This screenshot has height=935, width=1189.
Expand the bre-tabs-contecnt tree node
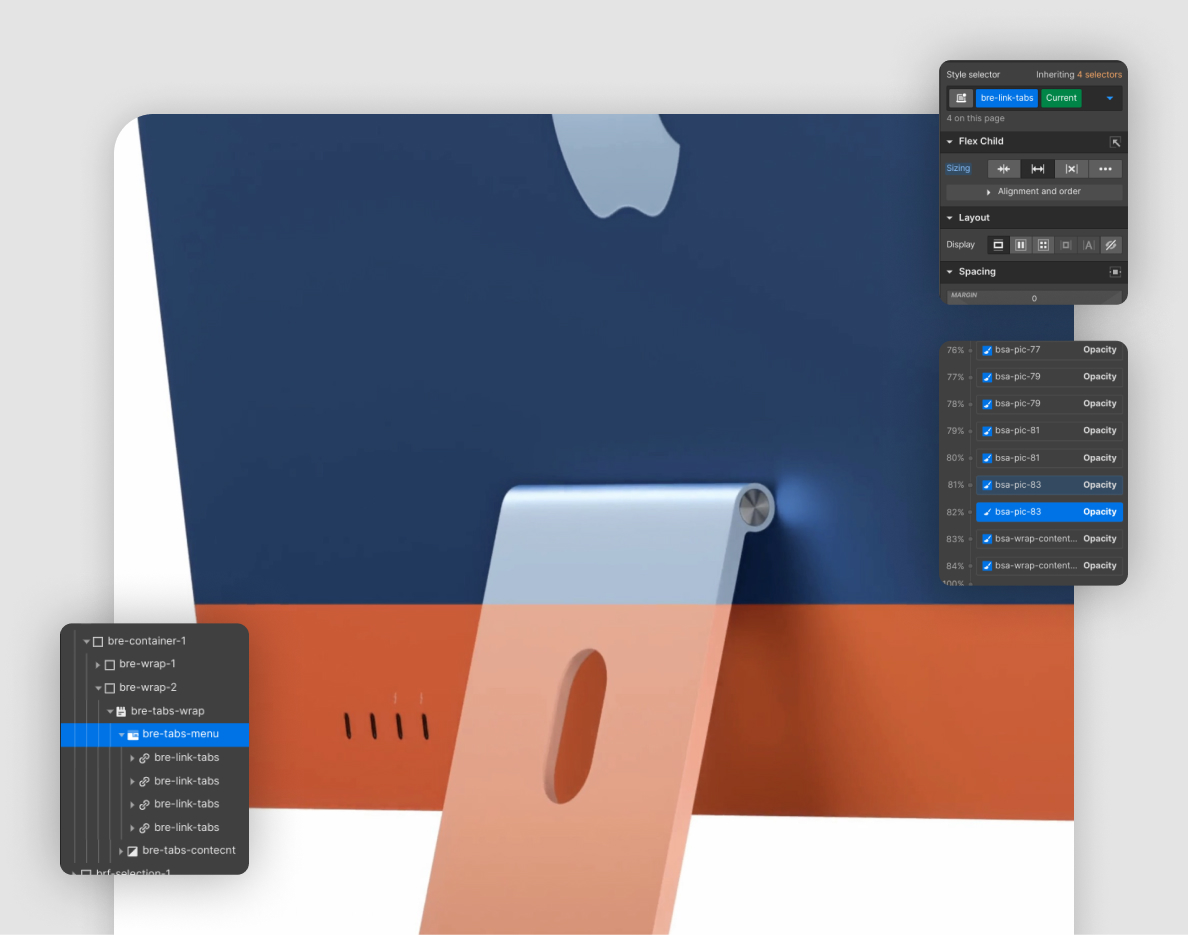pos(121,851)
